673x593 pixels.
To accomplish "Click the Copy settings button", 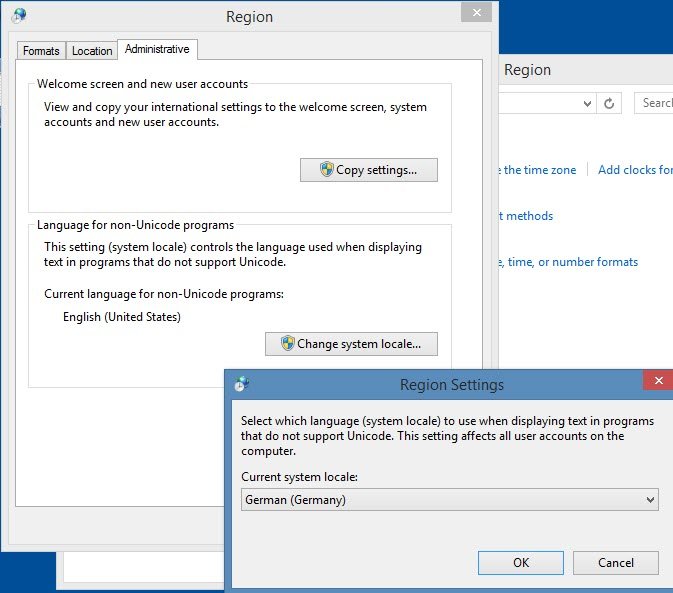I will pyautogui.click(x=369, y=170).
